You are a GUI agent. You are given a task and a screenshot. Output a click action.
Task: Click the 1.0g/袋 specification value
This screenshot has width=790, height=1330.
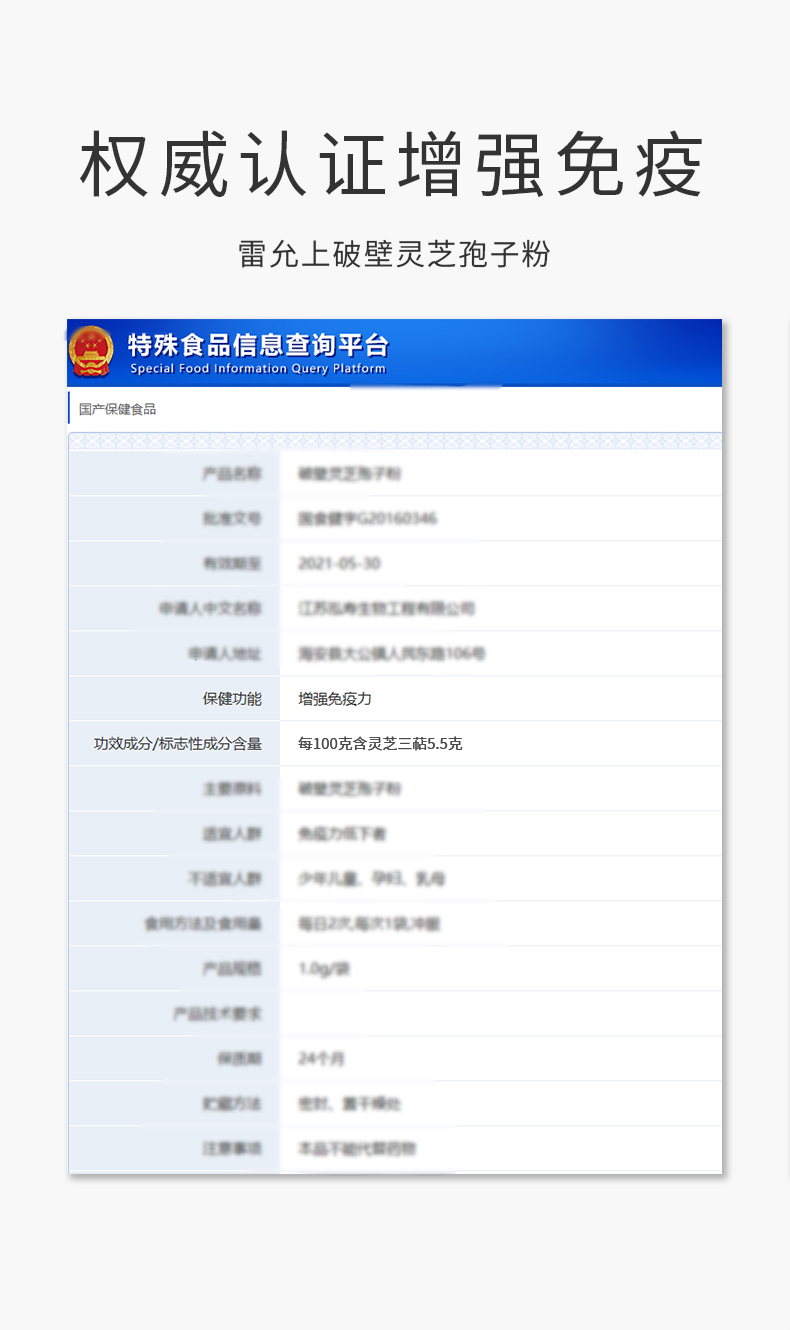324,969
